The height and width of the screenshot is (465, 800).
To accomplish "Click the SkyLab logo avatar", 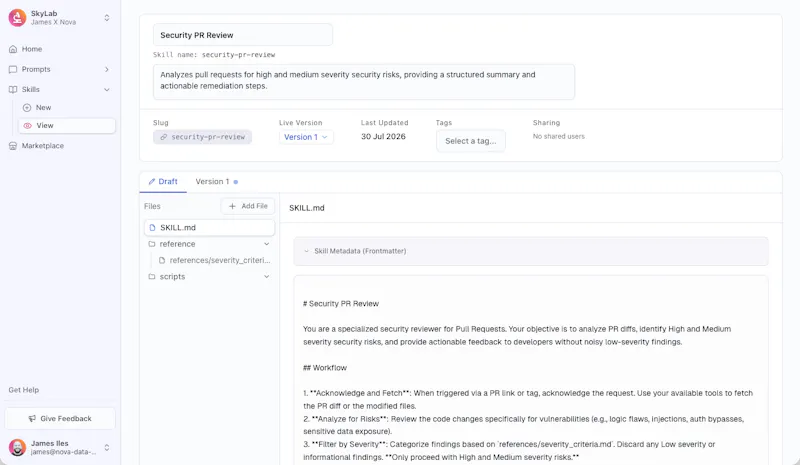I will [x=17, y=18].
